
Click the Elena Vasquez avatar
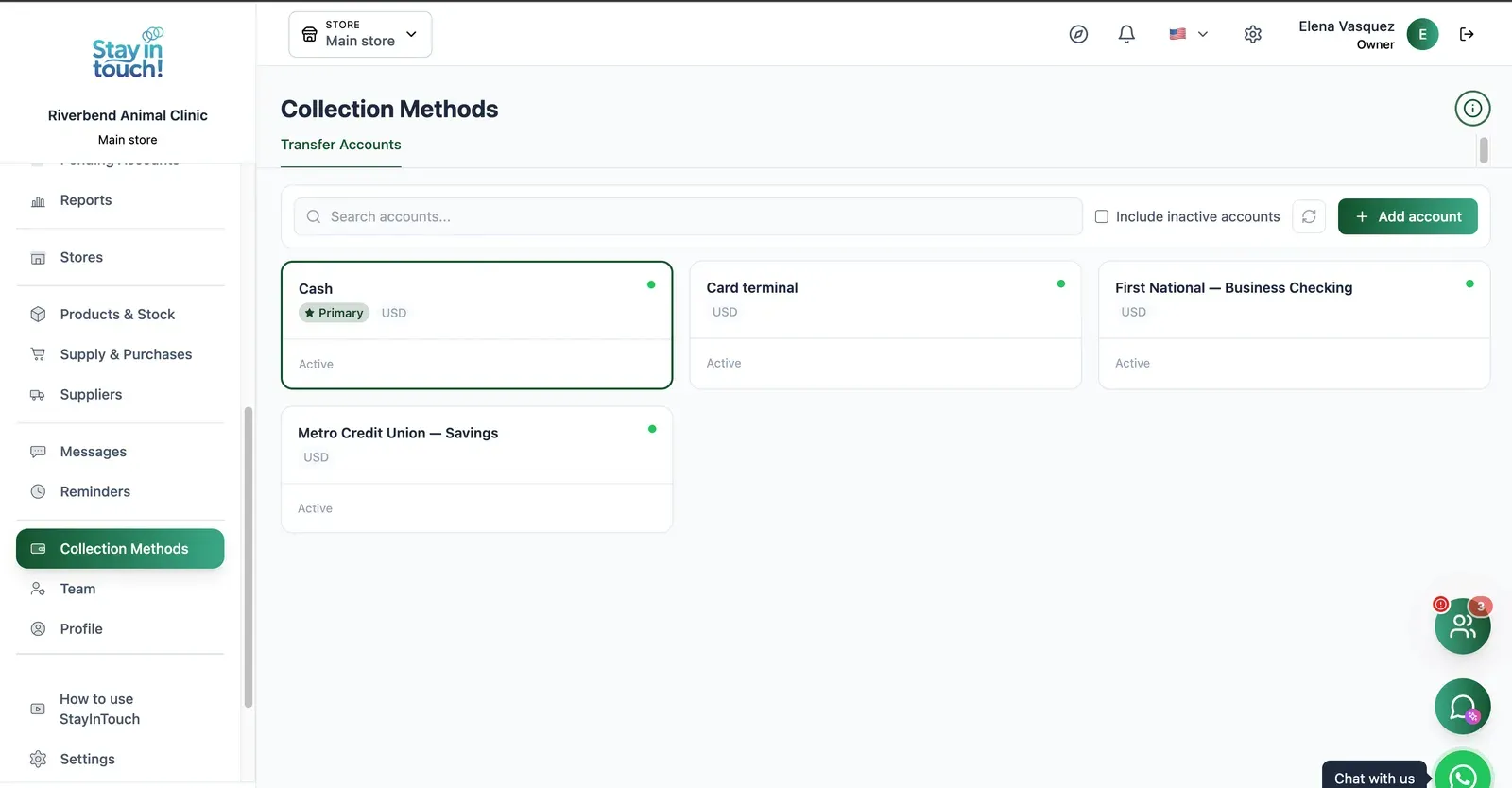coord(1422,34)
